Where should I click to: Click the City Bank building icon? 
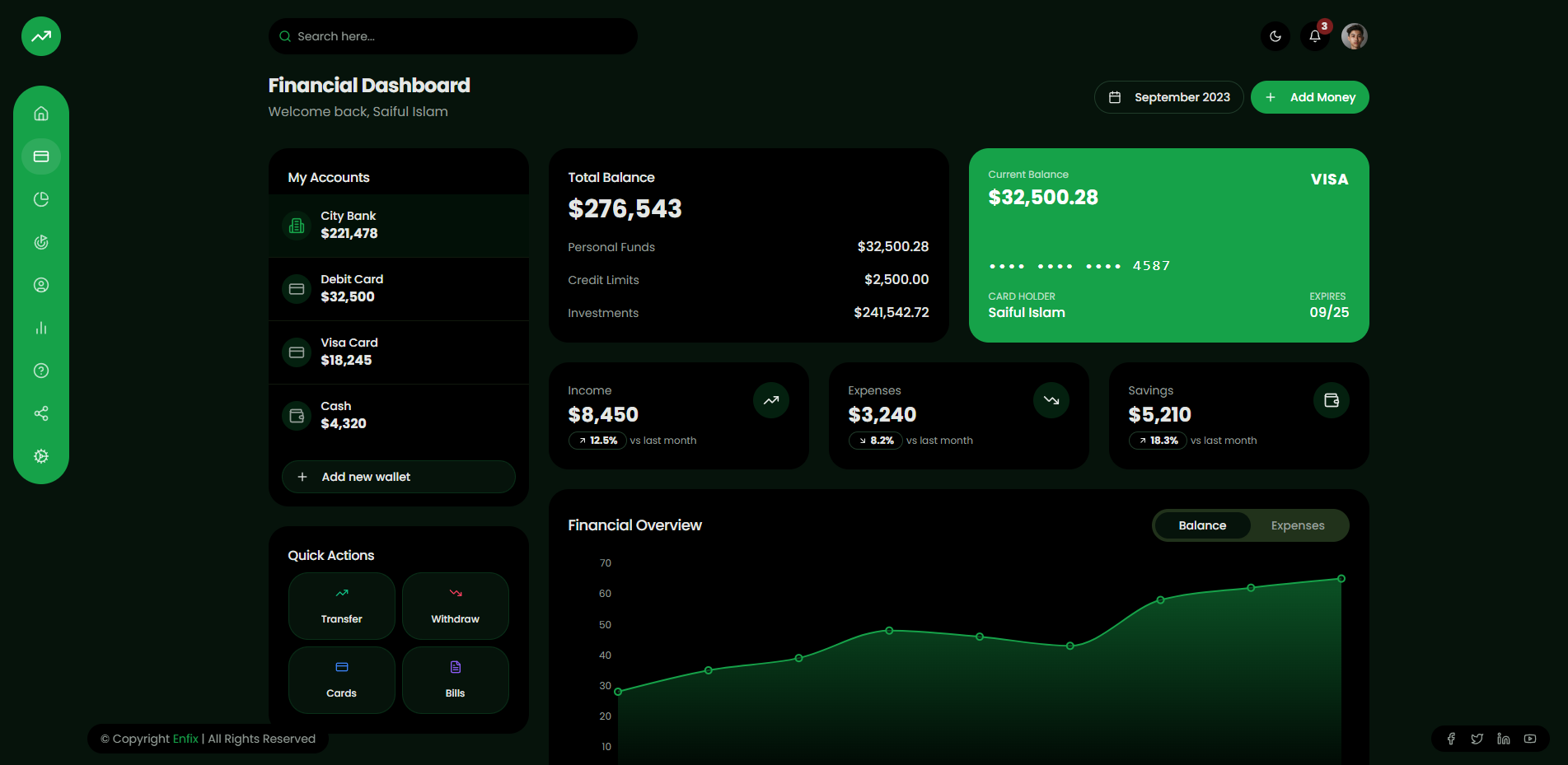coord(297,226)
